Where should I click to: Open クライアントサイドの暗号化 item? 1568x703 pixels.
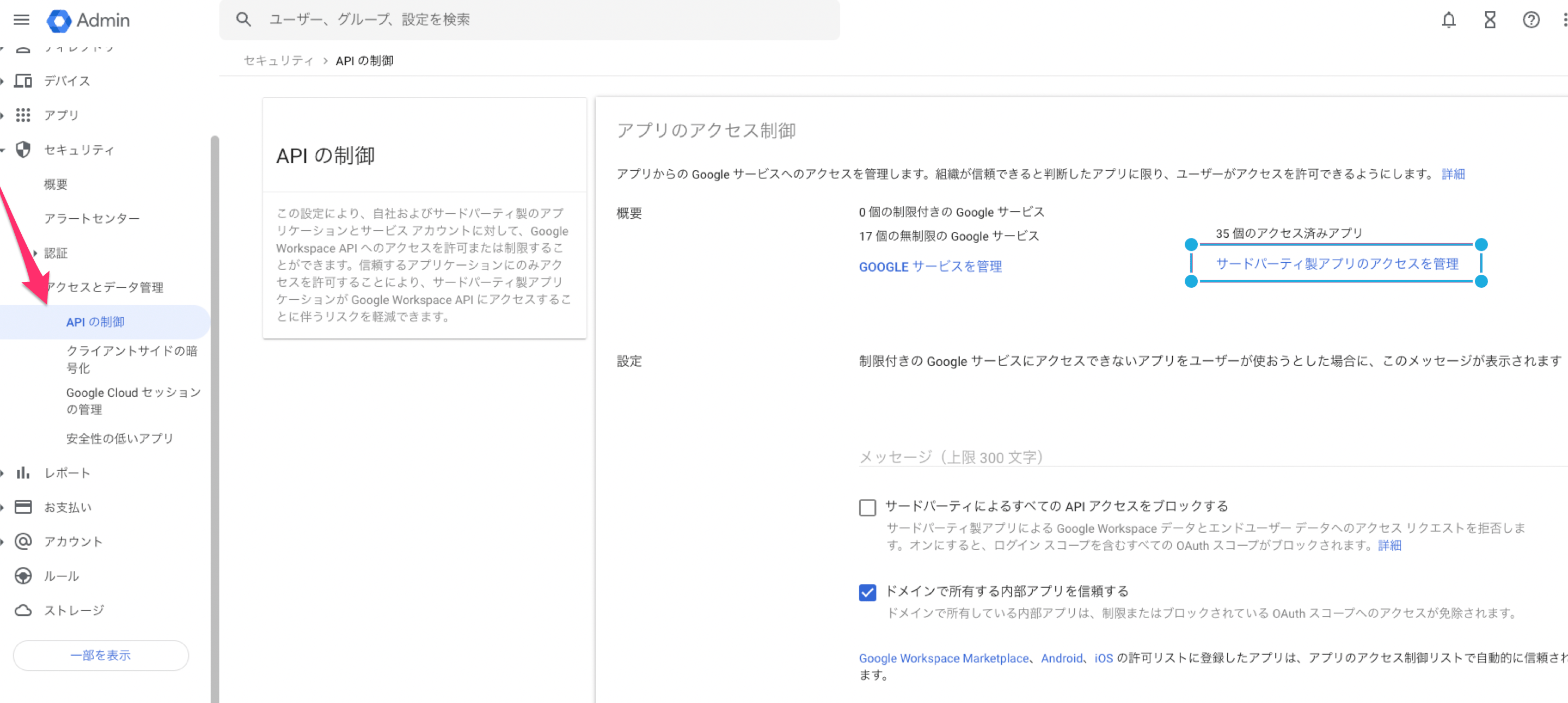(x=132, y=359)
